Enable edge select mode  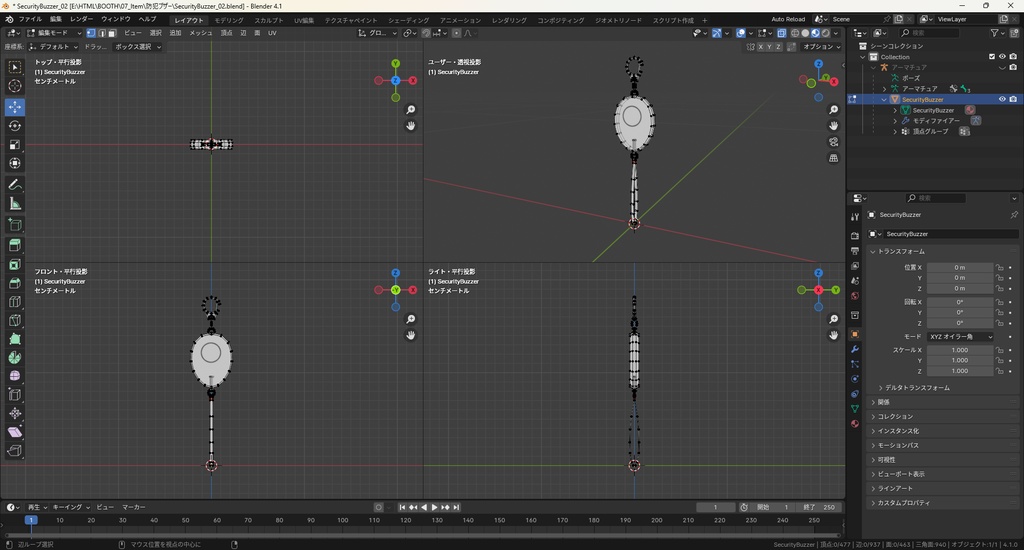tap(101, 33)
